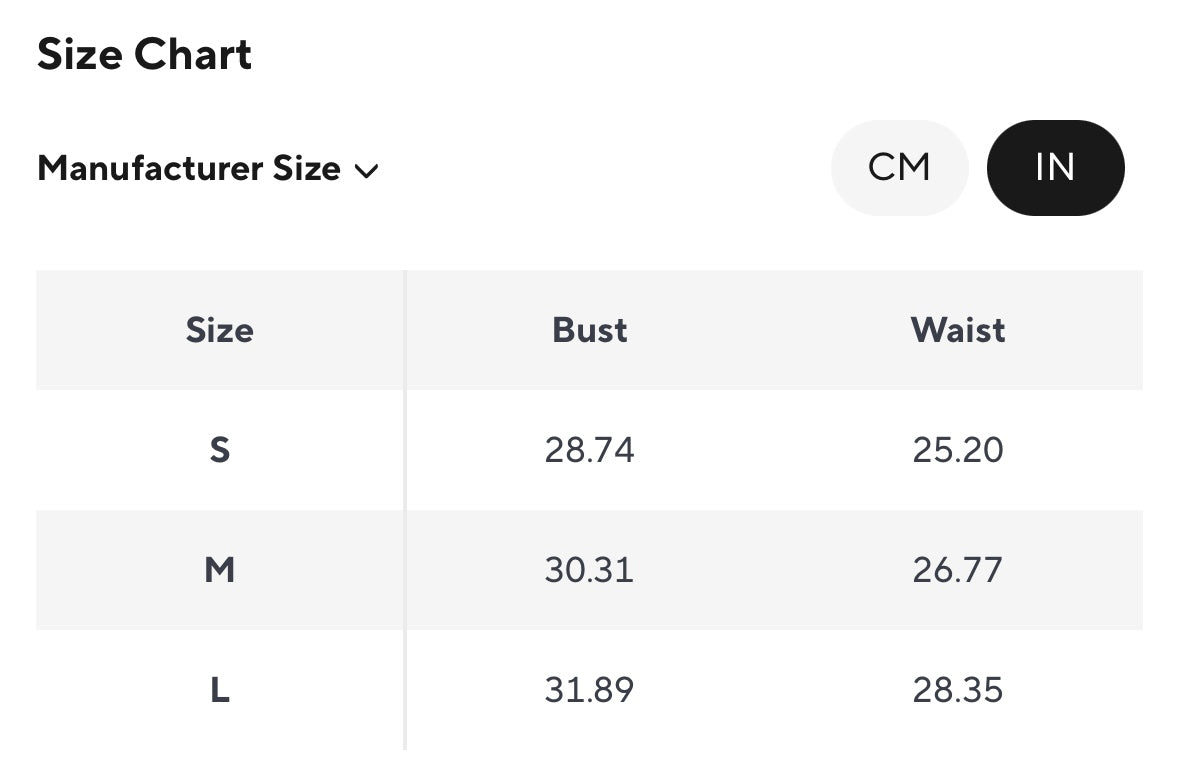Viewport: 1179px width, 759px height.
Task: Select the IN unit toggle
Action: pos(1055,167)
